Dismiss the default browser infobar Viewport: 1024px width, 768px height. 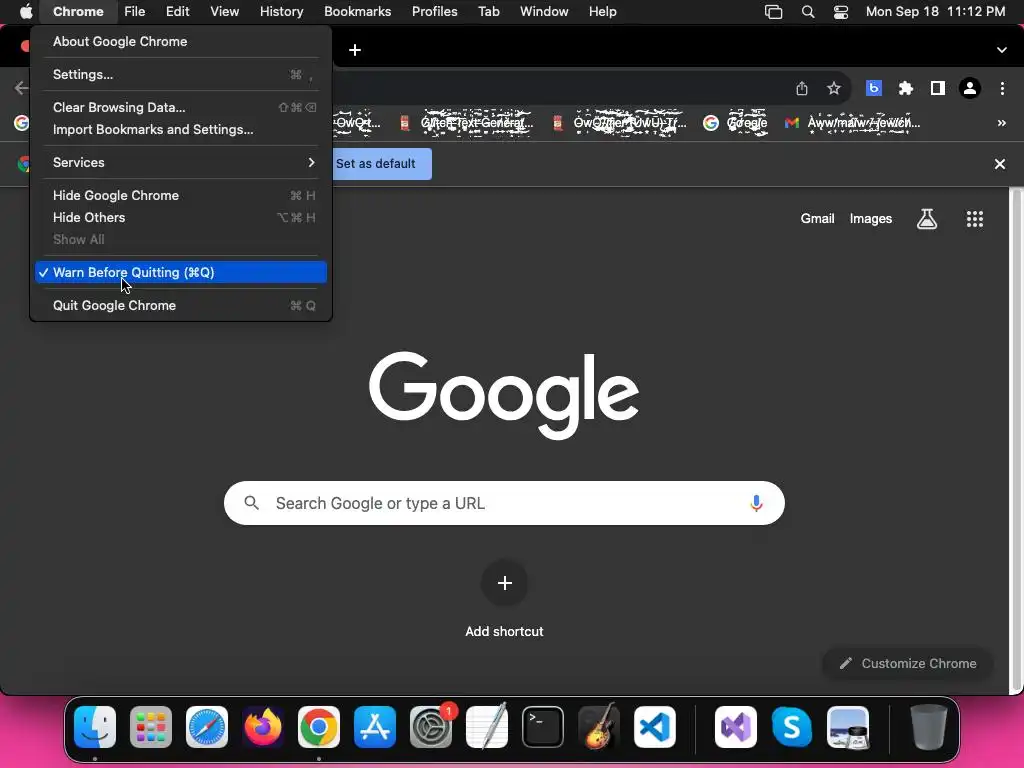(x=1000, y=164)
